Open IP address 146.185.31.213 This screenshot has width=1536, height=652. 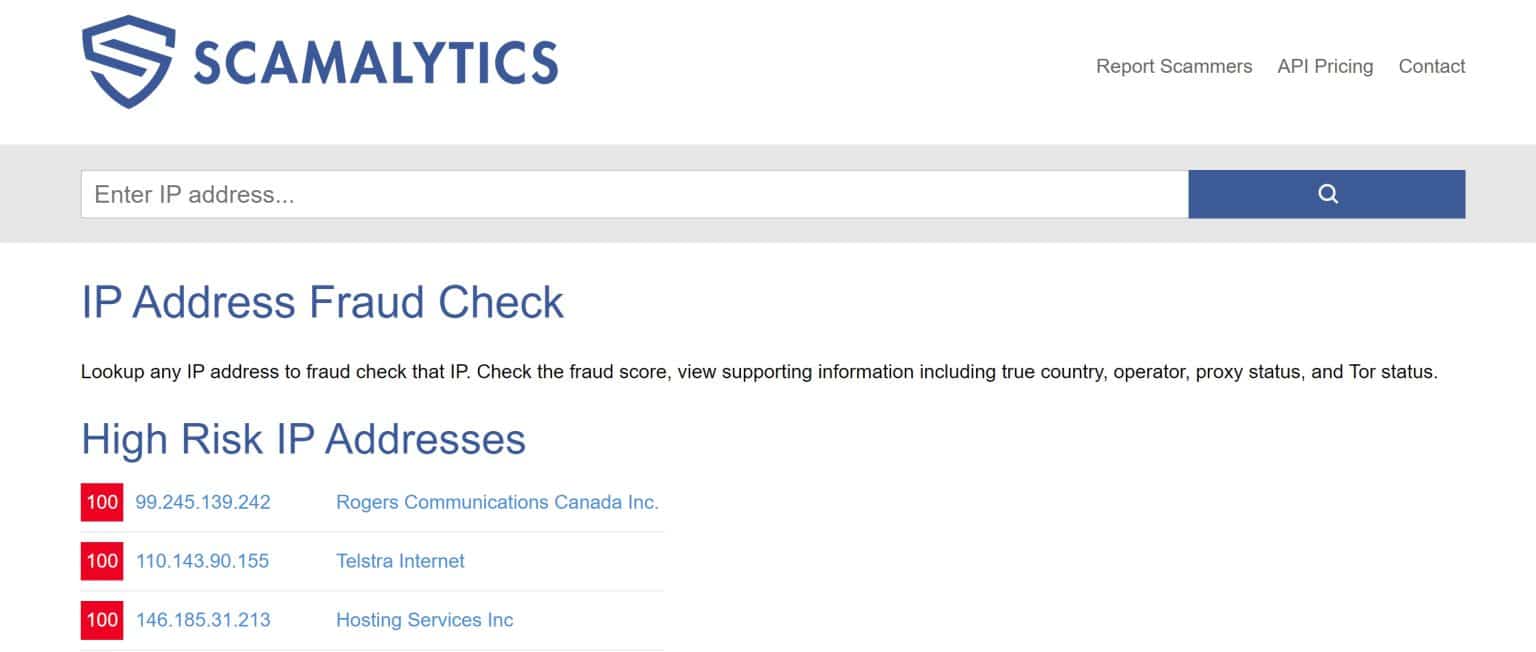tap(203, 620)
